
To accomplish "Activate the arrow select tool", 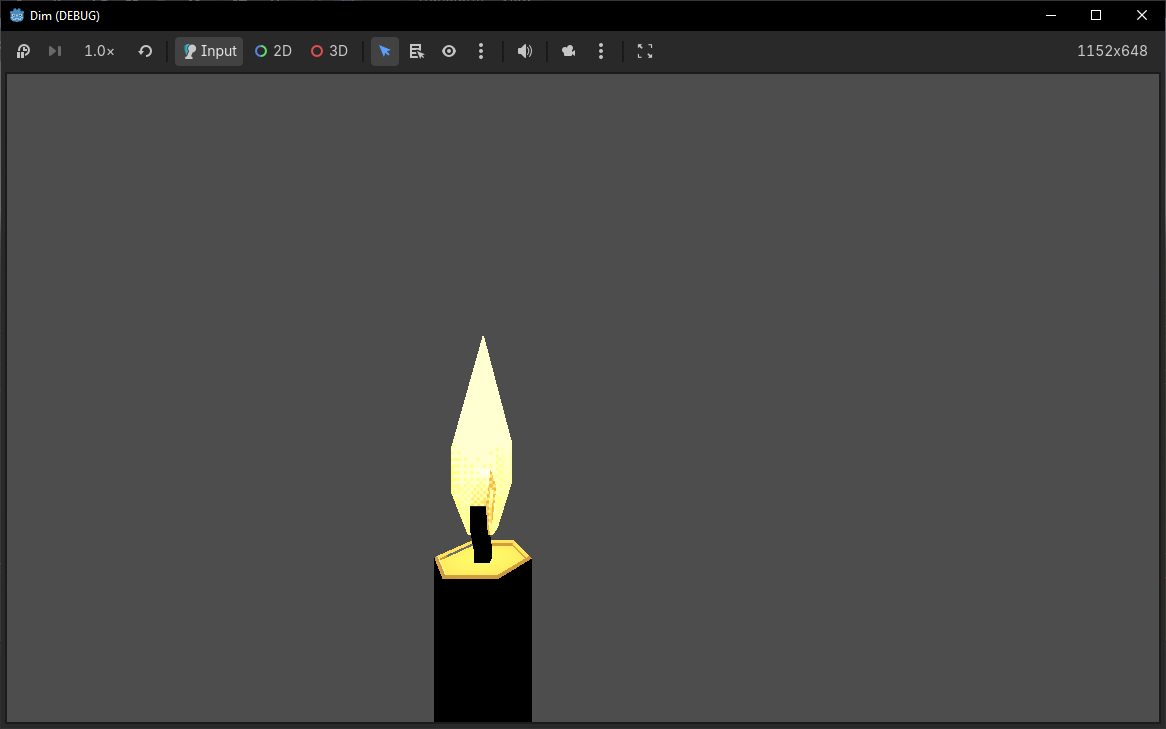I will tap(385, 51).
